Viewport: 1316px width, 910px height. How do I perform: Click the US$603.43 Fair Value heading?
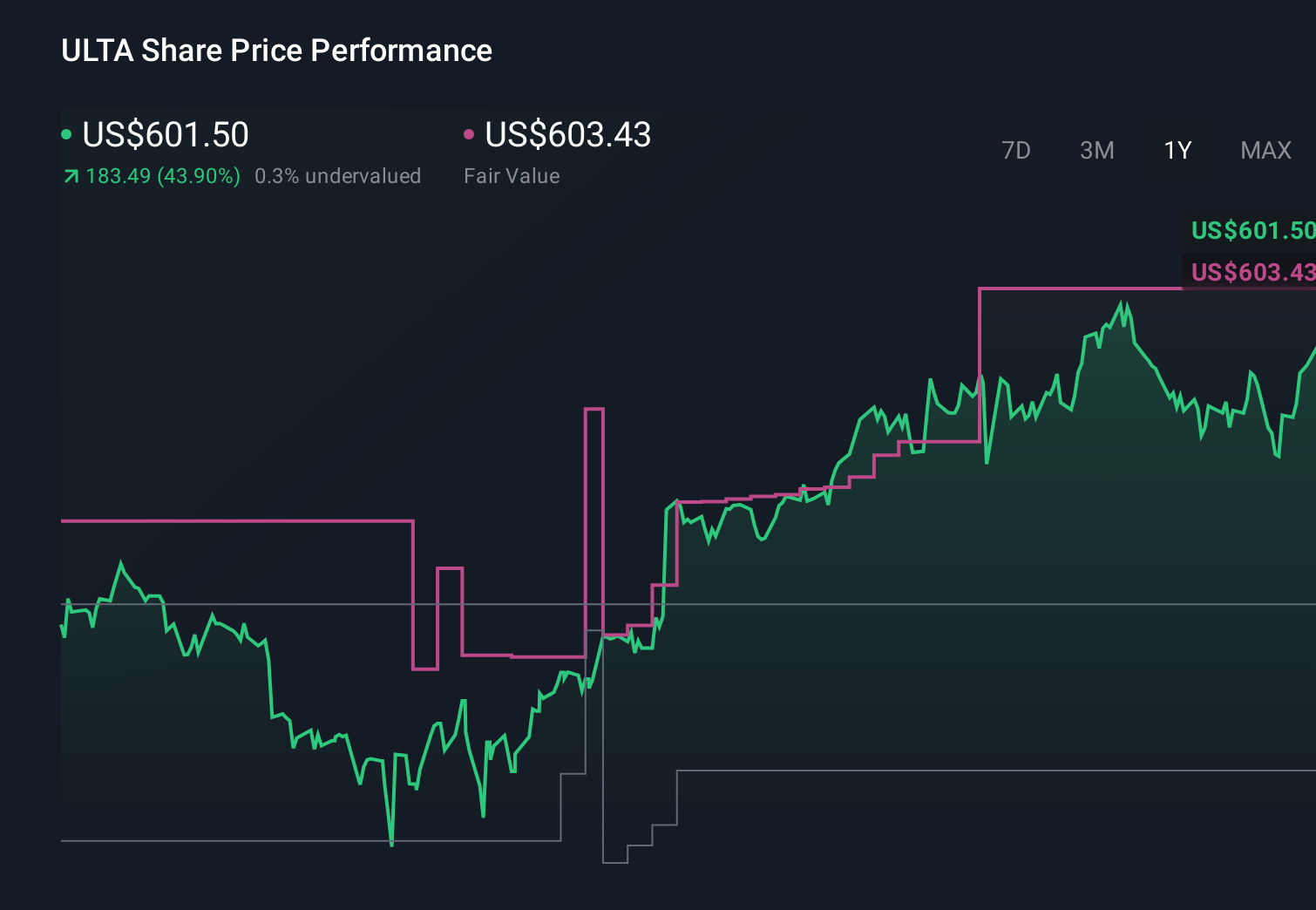(567, 135)
